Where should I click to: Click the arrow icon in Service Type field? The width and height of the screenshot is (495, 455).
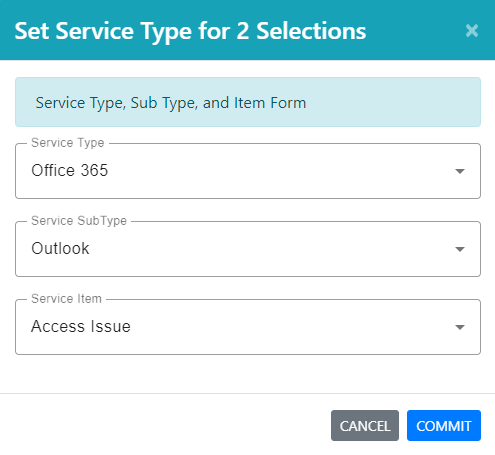[x=460, y=171]
